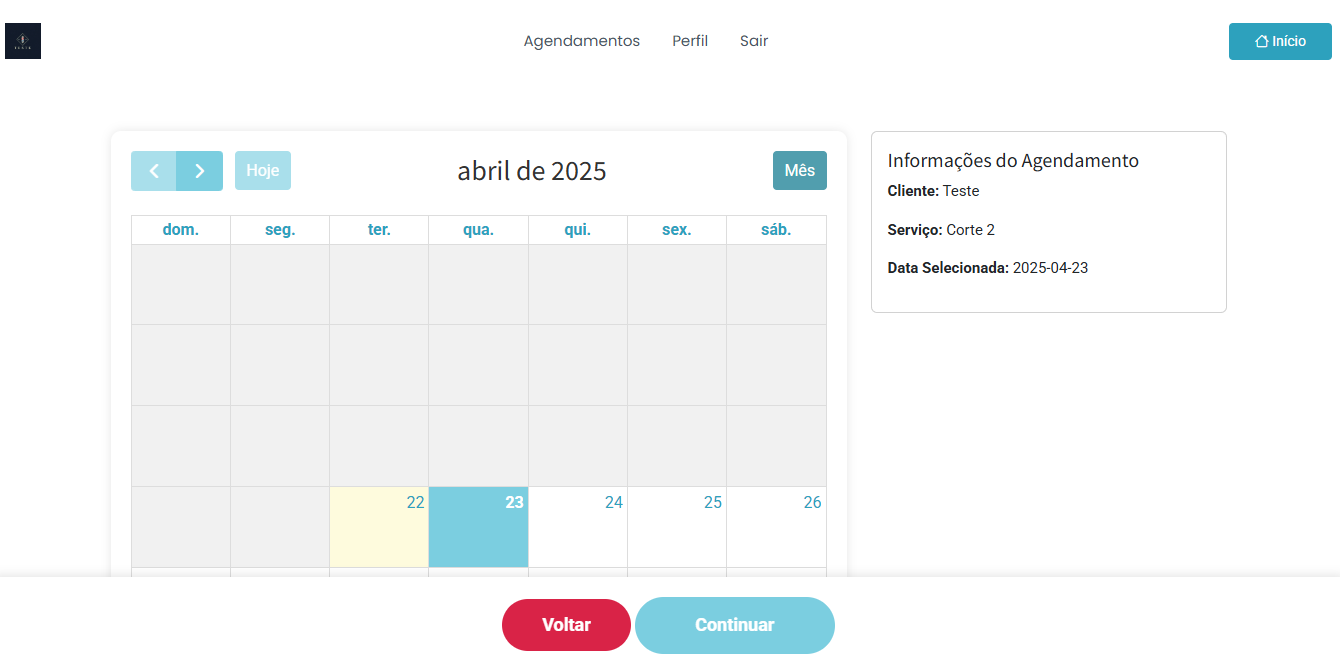The width and height of the screenshot is (1340, 662).
Task: Click the dom. weekday column header
Action: 181,230
